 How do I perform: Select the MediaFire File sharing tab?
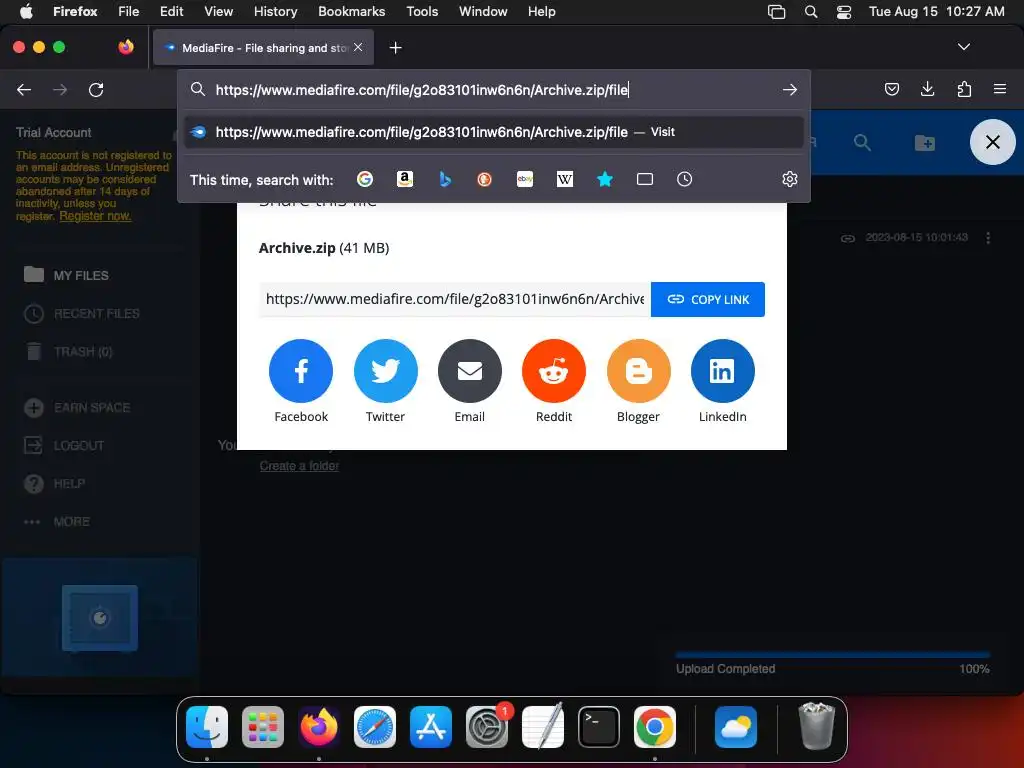(x=263, y=48)
